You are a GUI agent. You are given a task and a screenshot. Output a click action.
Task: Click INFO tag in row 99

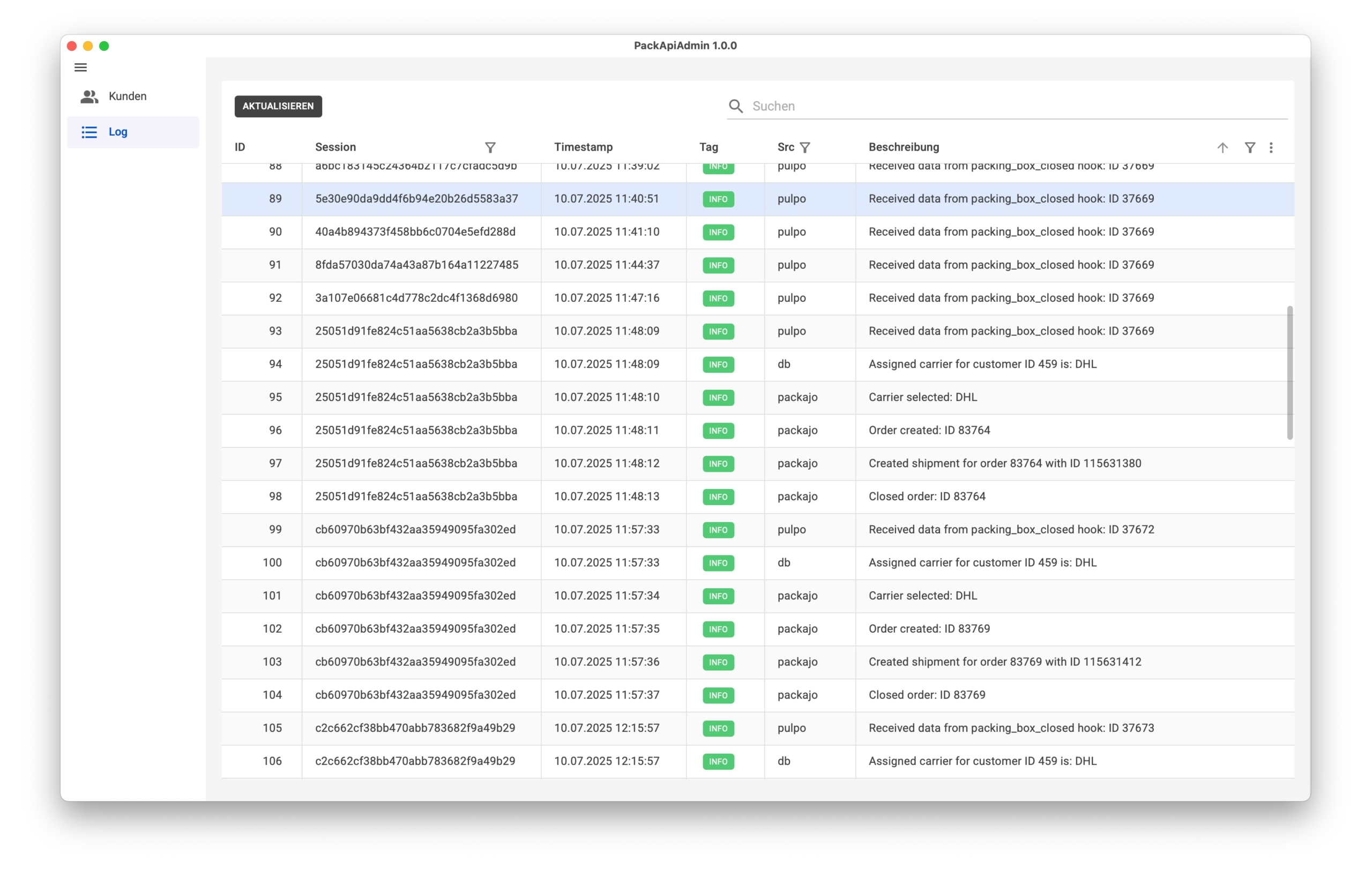(x=718, y=530)
